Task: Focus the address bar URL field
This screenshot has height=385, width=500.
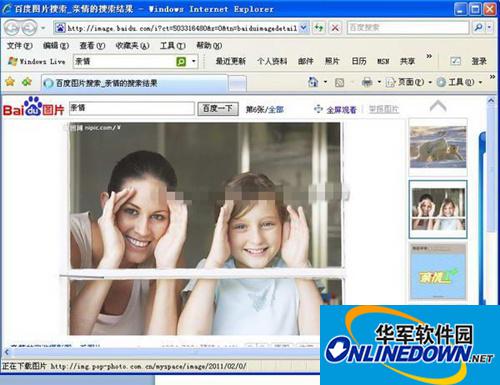Action: tap(182, 28)
